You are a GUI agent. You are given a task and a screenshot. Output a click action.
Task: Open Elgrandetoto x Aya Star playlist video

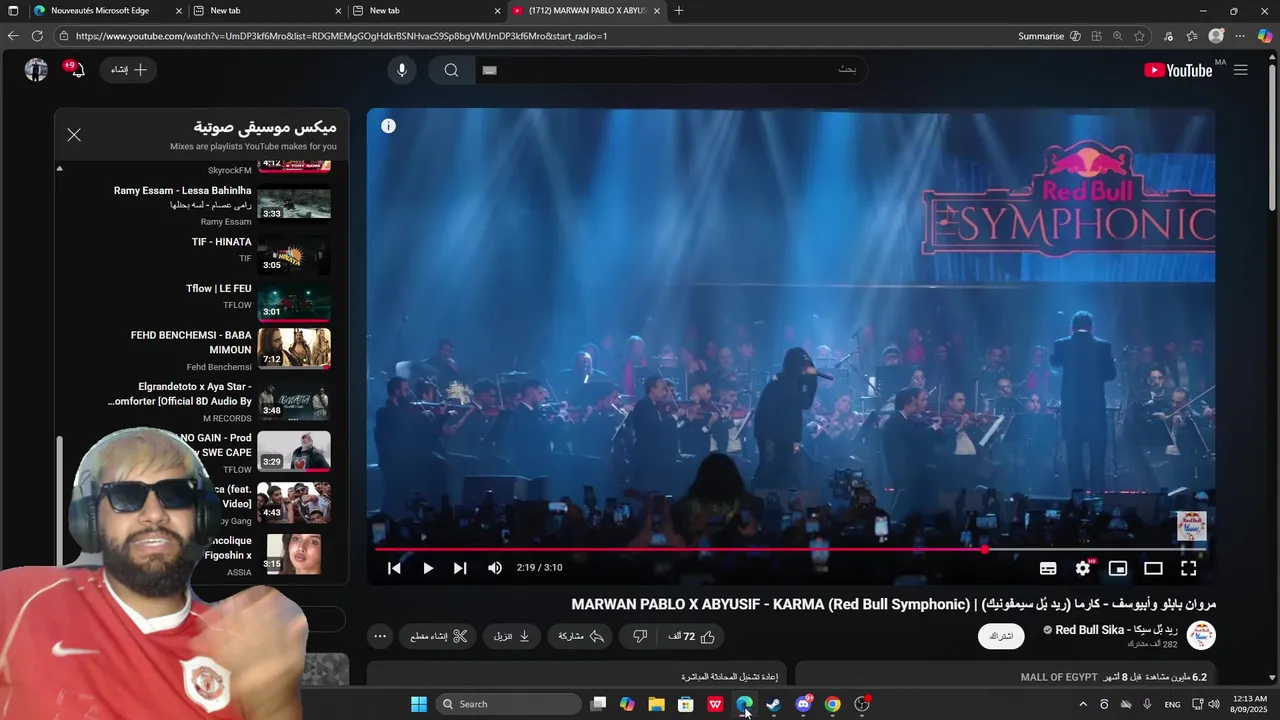click(x=220, y=401)
